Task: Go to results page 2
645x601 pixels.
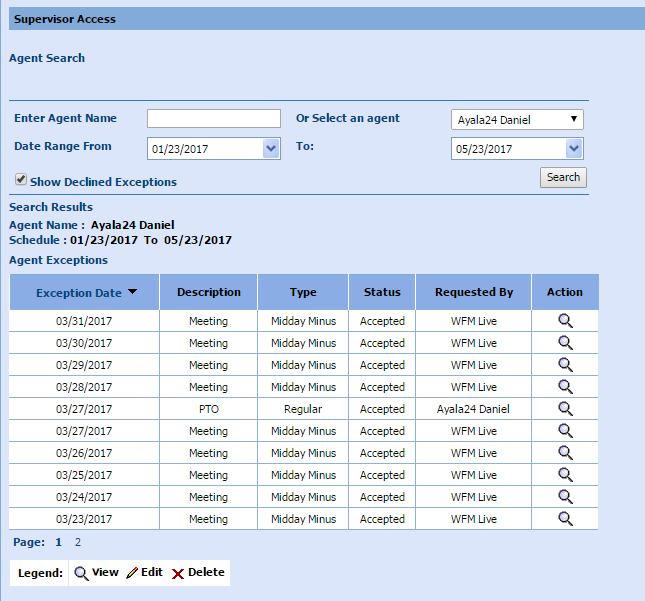Action: coord(78,542)
